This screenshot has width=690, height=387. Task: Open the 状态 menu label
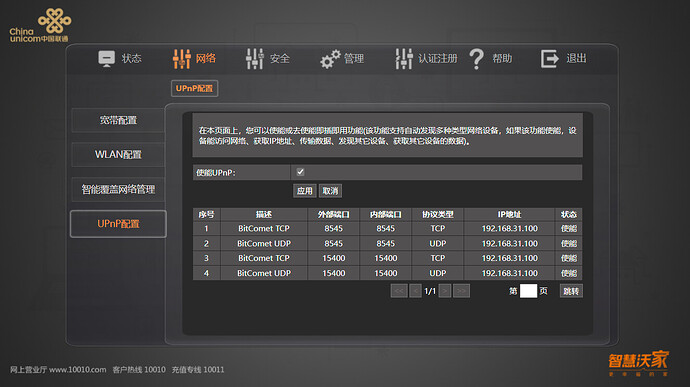131,59
